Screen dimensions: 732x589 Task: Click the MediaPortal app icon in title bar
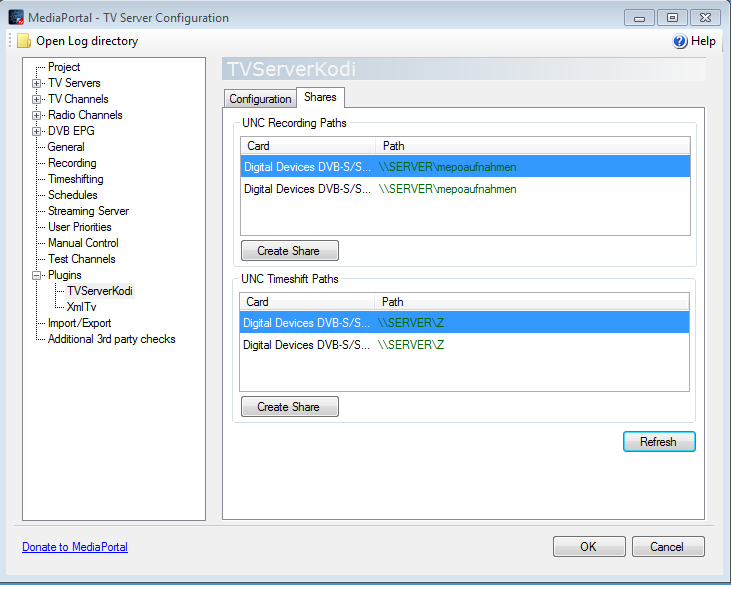pos(16,17)
